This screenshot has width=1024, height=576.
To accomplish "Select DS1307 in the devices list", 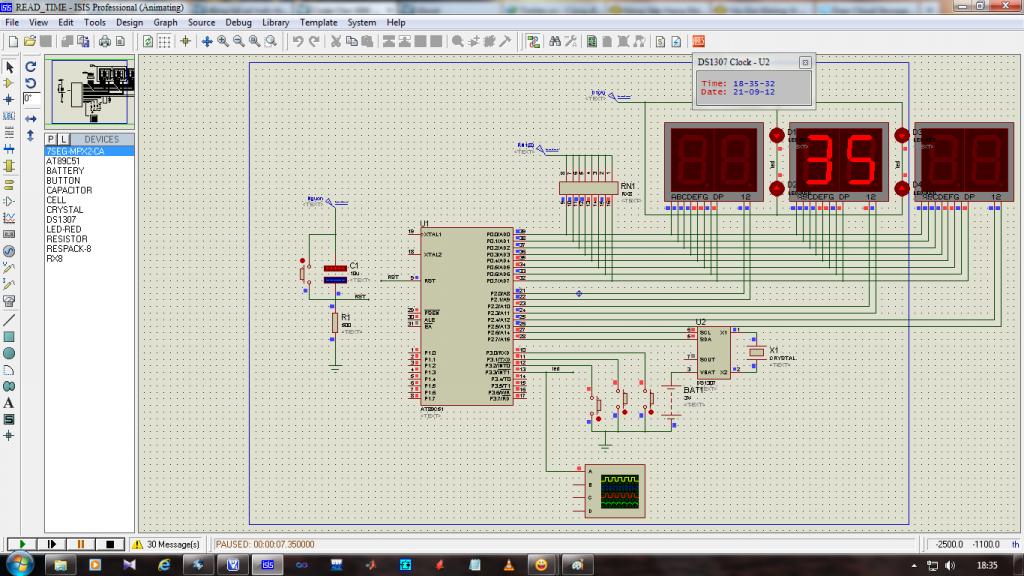I will pos(61,219).
